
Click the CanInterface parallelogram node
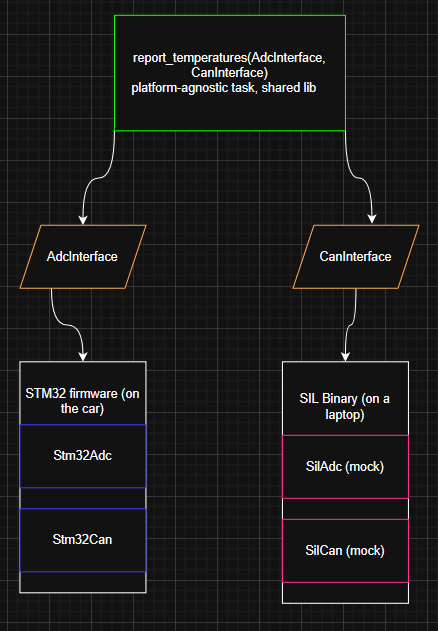click(x=355, y=257)
